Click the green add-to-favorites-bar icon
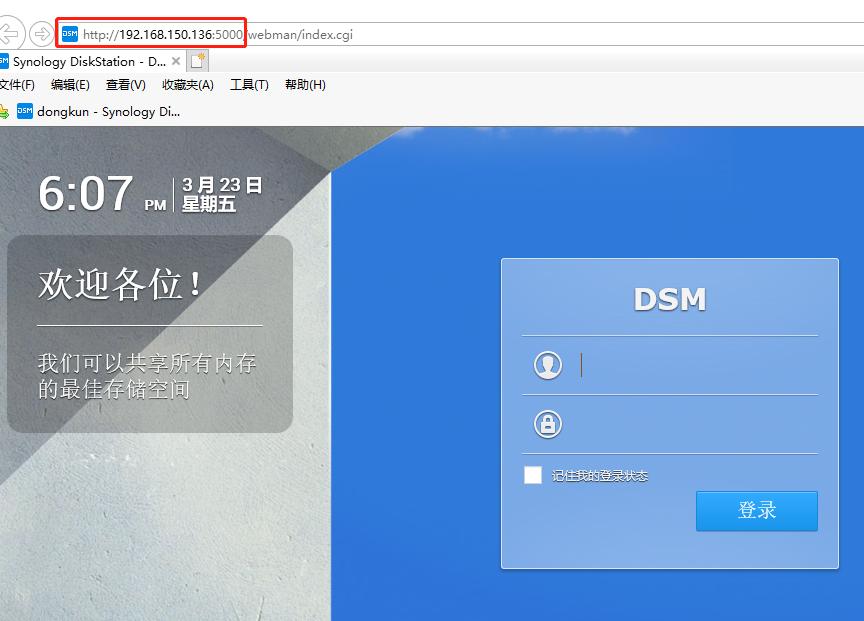864x621 pixels. point(8,111)
